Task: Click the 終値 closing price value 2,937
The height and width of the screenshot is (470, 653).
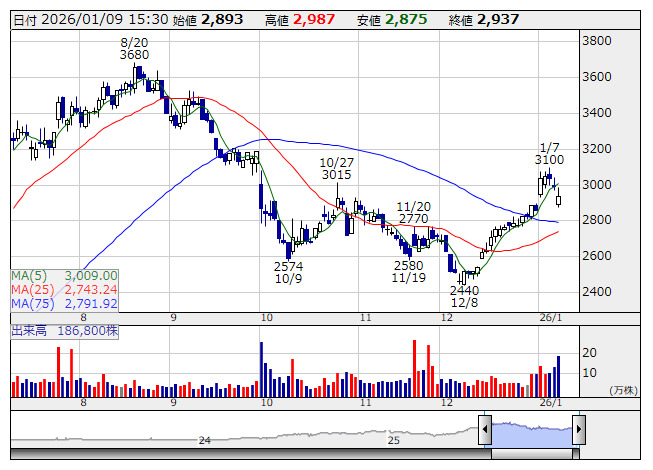Action: click(498, 19)
